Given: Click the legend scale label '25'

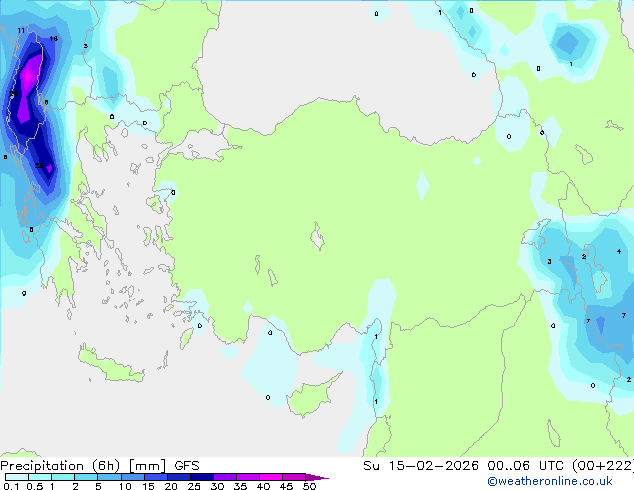Looking at the screenshot, I should [194, 486].
